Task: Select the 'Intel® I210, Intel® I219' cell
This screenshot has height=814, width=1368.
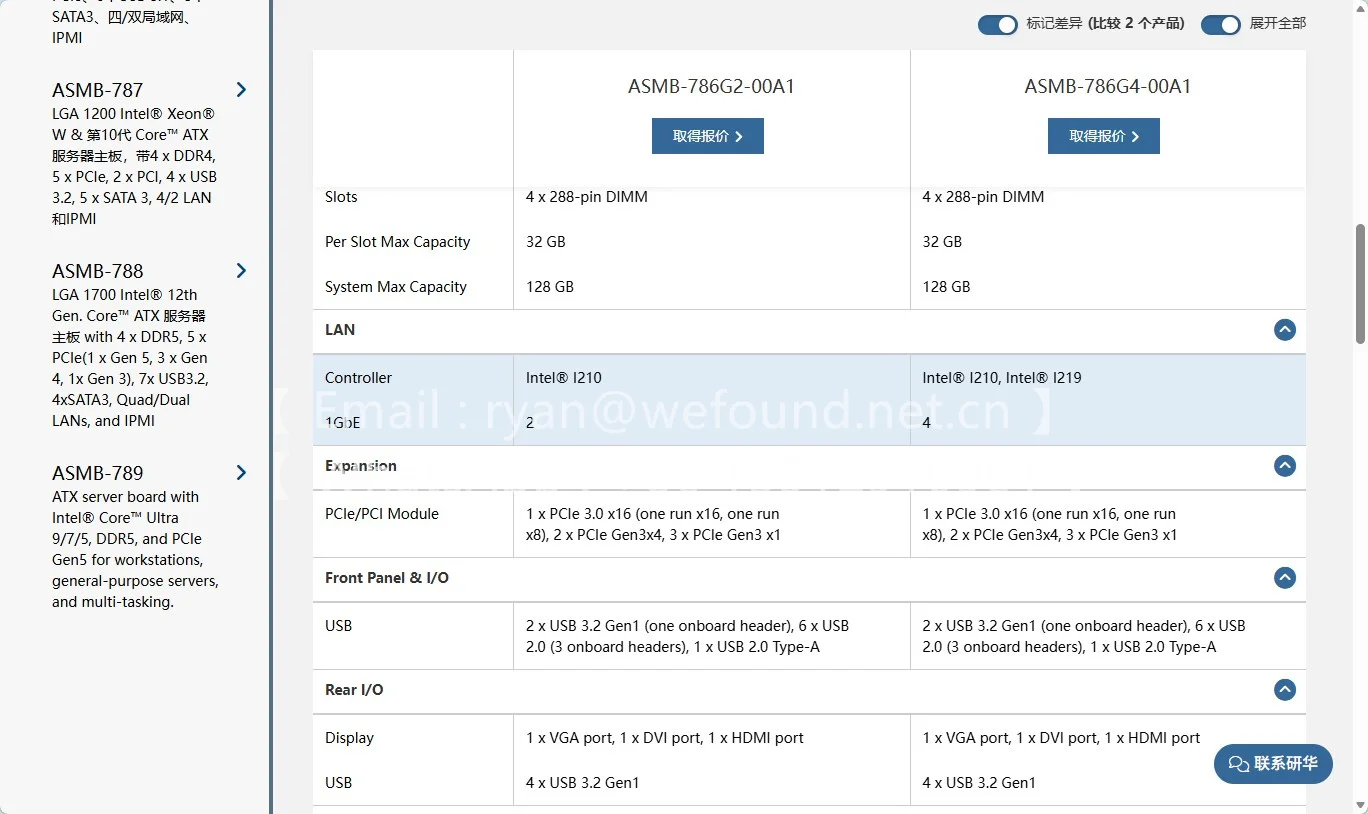Action: (1002, 378)
